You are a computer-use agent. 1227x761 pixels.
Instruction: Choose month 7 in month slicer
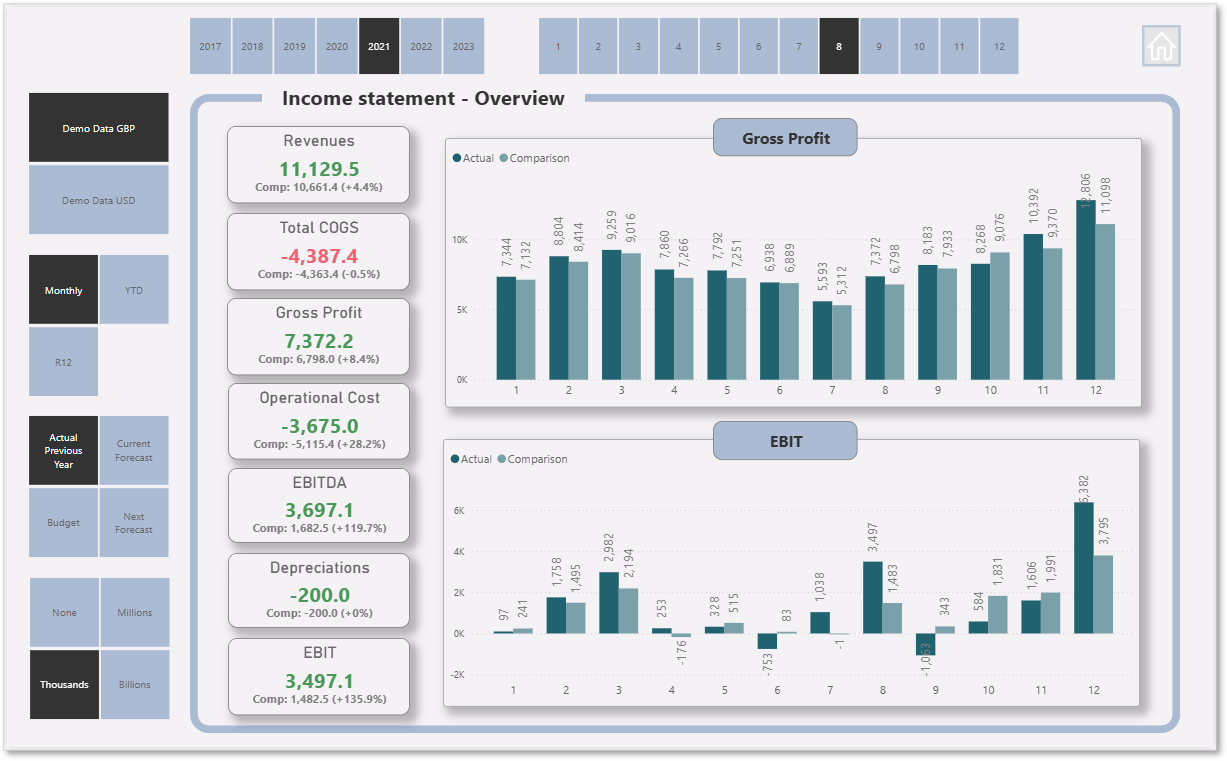pos(798,46)
